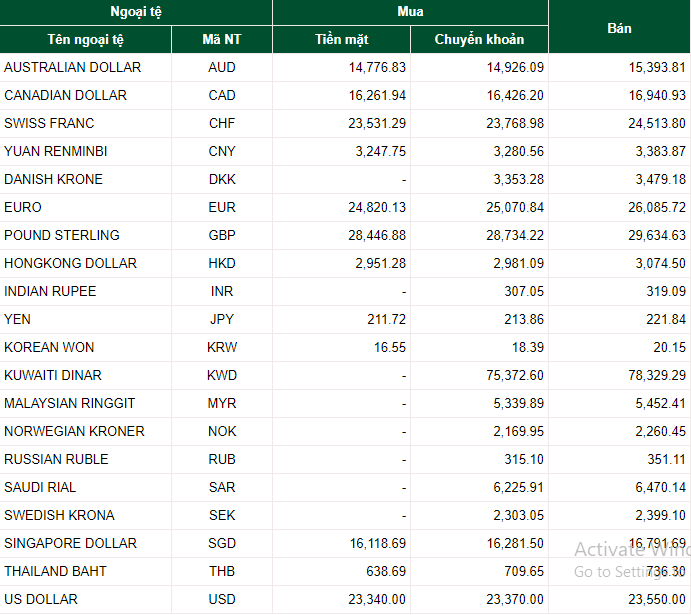Click the EUR currency code cell

tap(222, 207)
